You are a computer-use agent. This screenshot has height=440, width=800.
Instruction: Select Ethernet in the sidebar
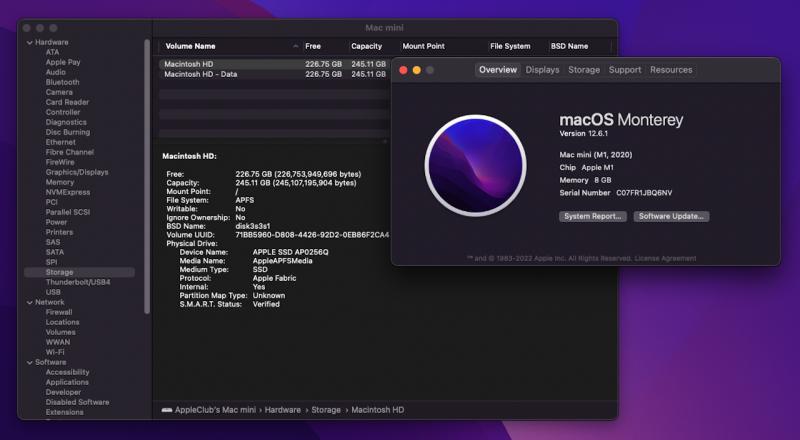(60, 142)
